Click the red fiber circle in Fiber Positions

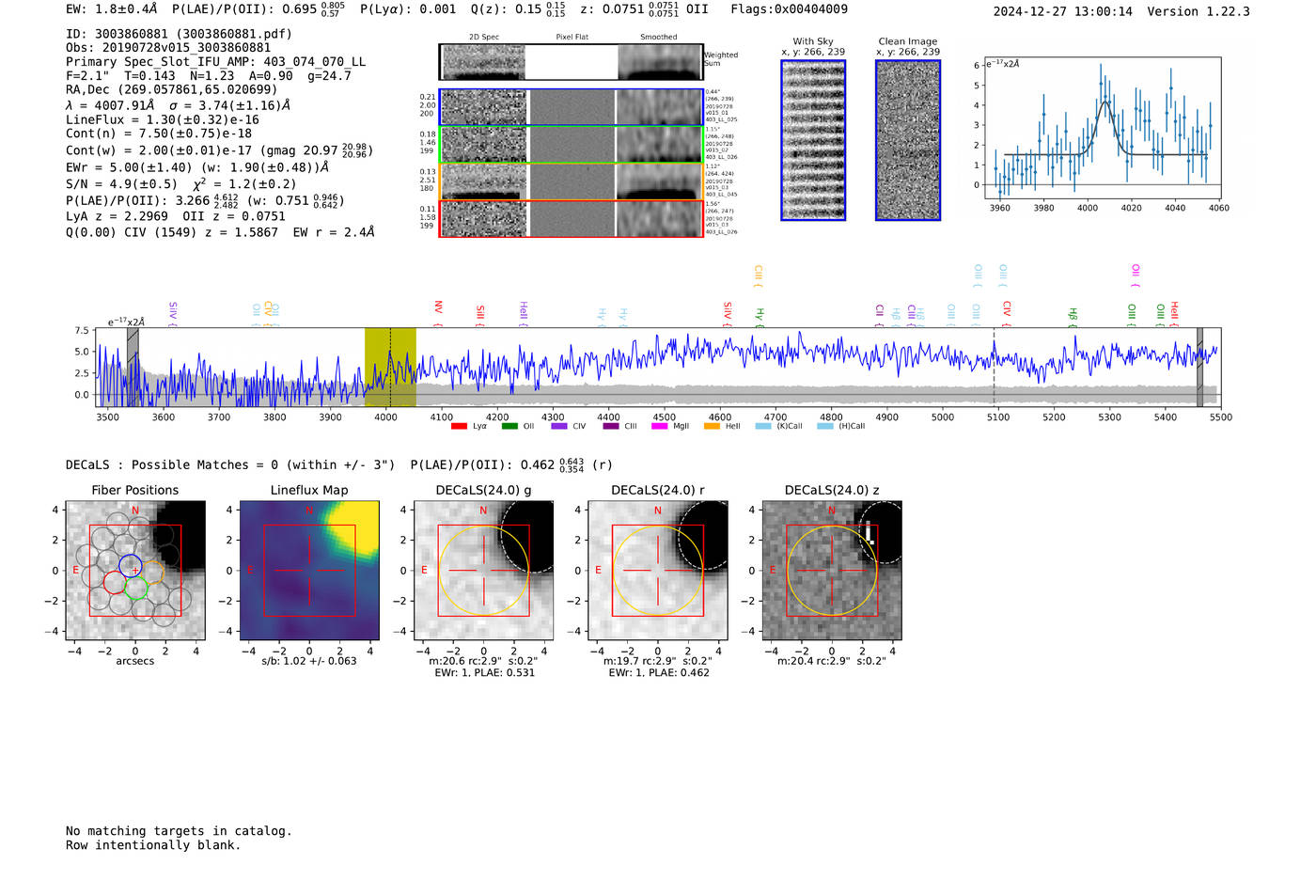pos(114,583)
